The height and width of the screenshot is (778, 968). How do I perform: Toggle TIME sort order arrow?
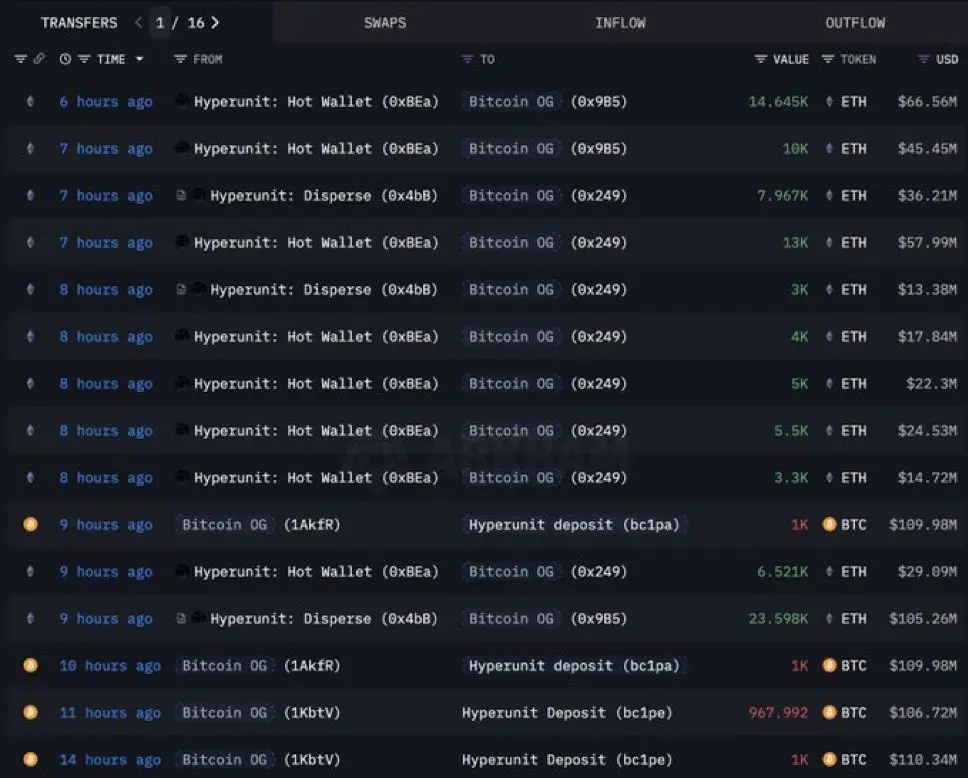(140, 59)
